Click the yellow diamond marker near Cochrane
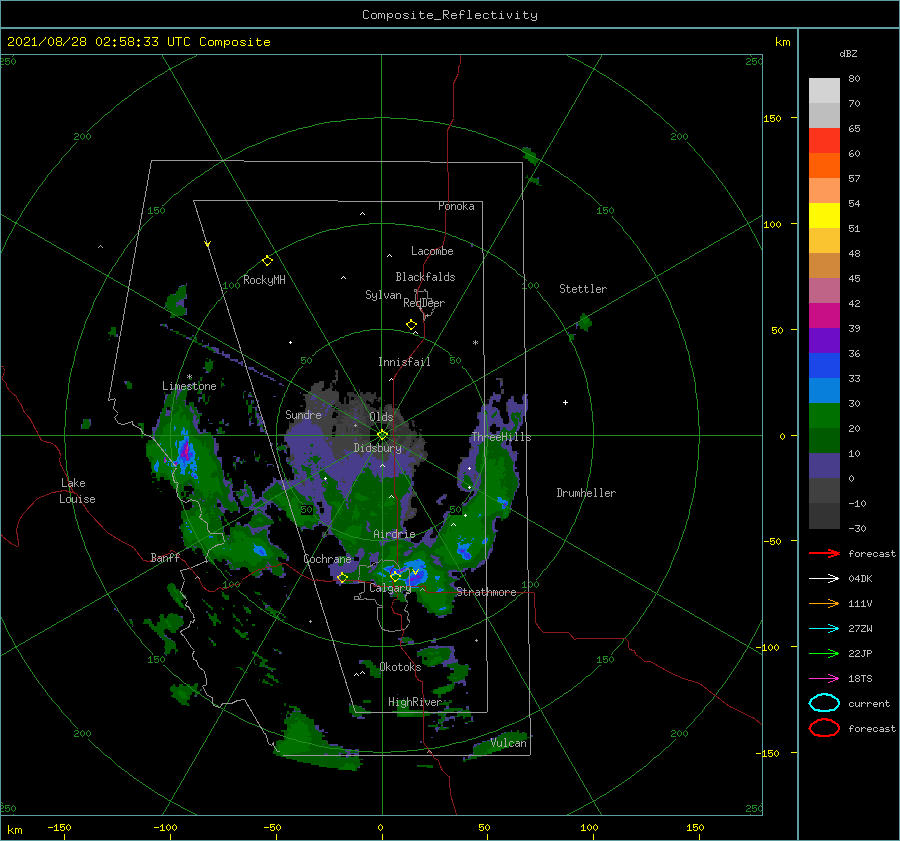 [x=342, y=577]
